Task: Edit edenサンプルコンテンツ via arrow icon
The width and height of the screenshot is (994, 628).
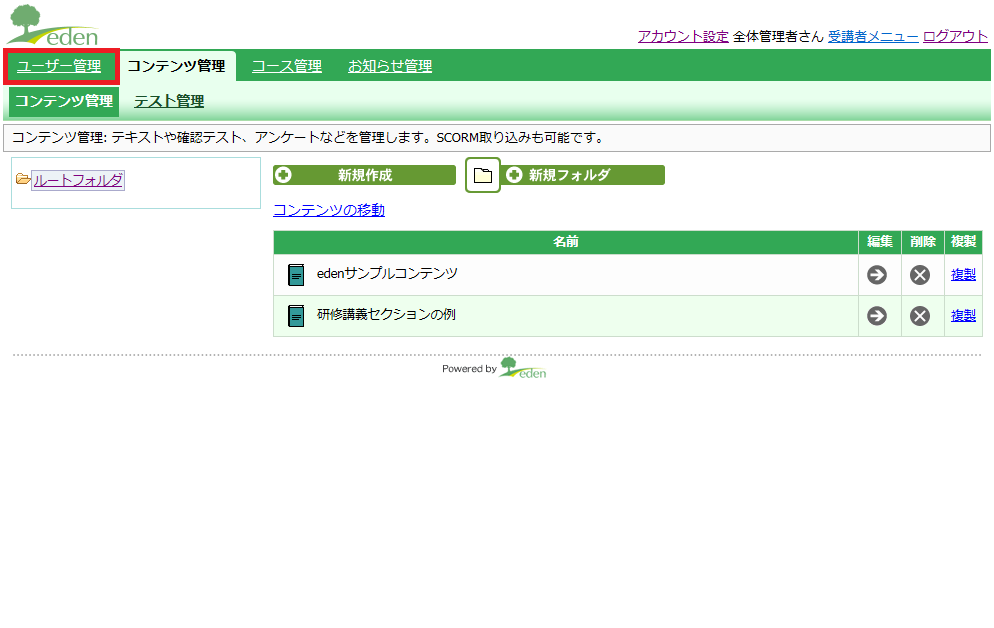Action: point(877,275)
